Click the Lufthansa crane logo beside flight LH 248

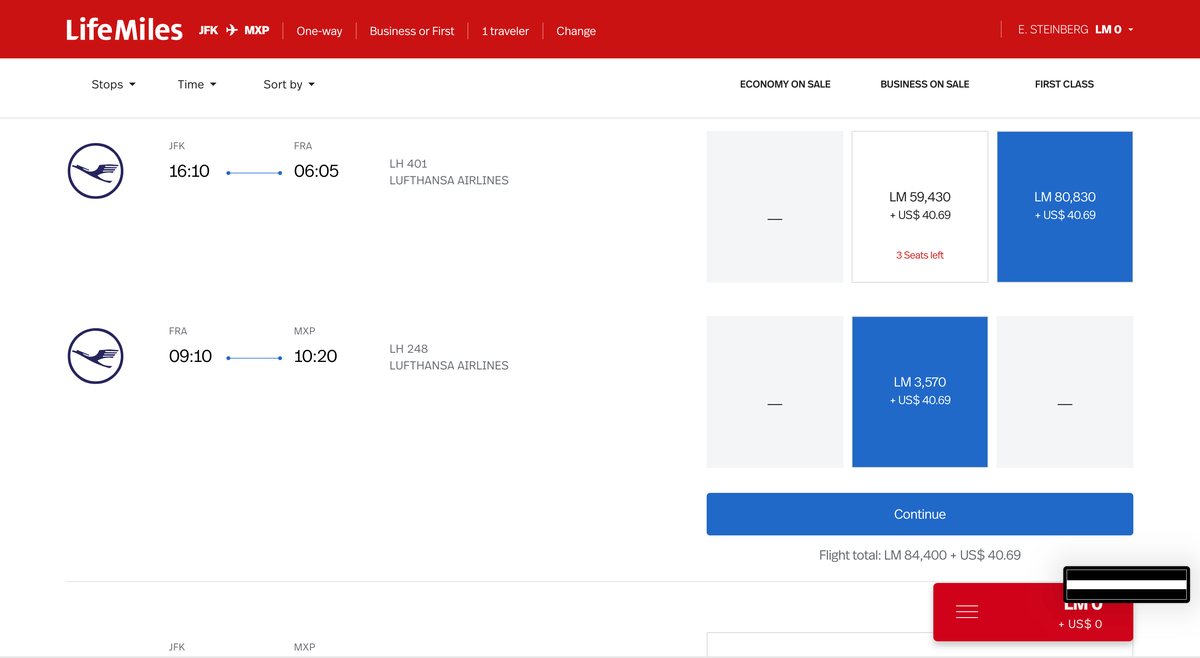coord(95,355)
